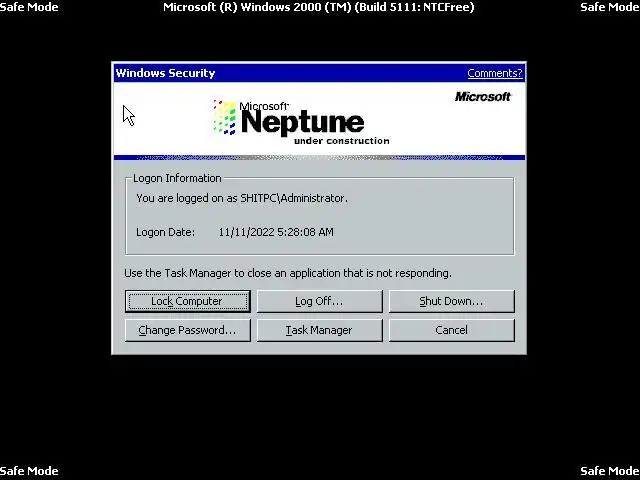The height and width of the screenshot is (480, 640).
Task: Open the Comments? link in title bar
Action: tap(495, 73)
